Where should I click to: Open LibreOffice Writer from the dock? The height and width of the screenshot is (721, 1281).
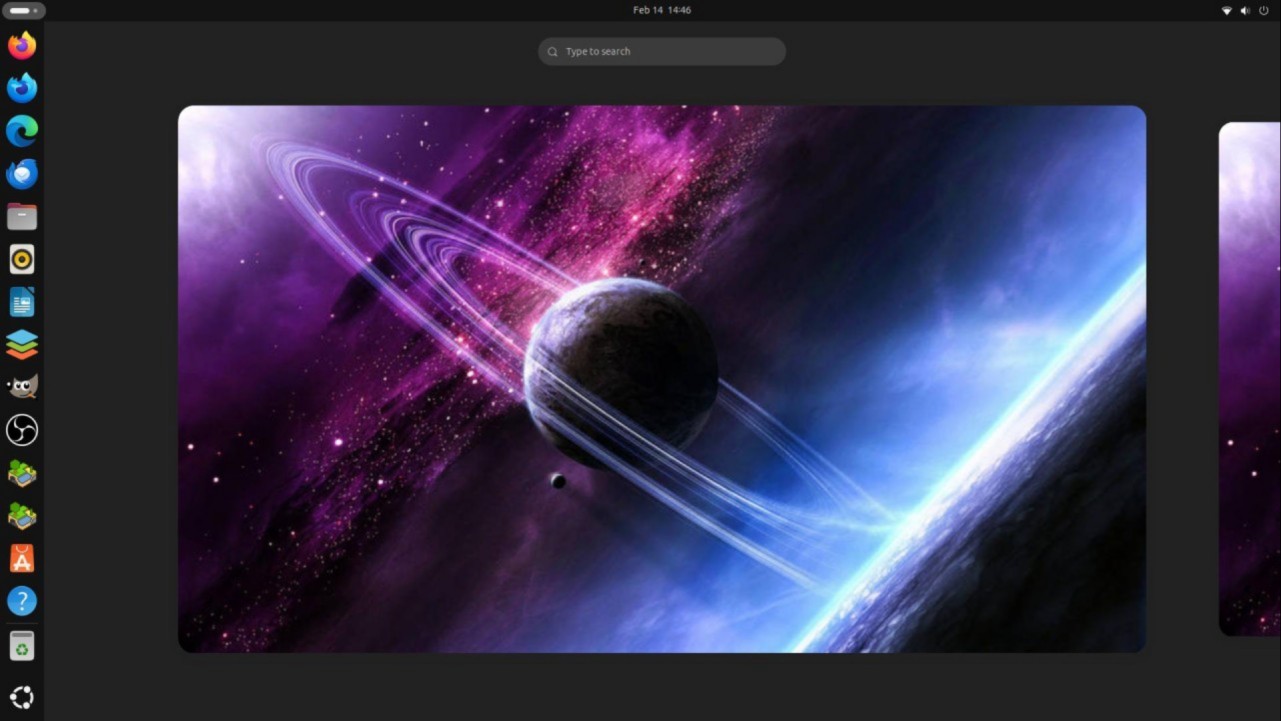22,302
